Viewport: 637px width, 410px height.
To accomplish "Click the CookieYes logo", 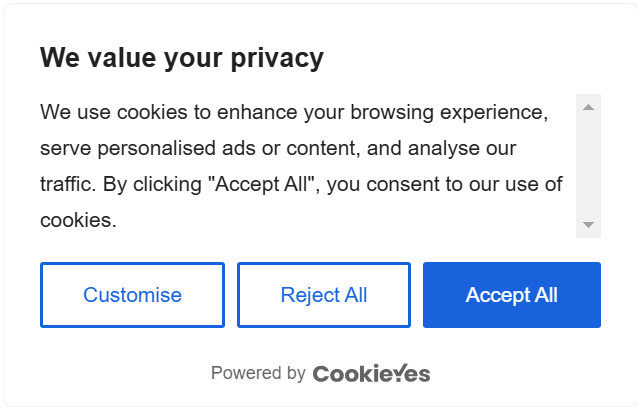I will click(371, 374).
